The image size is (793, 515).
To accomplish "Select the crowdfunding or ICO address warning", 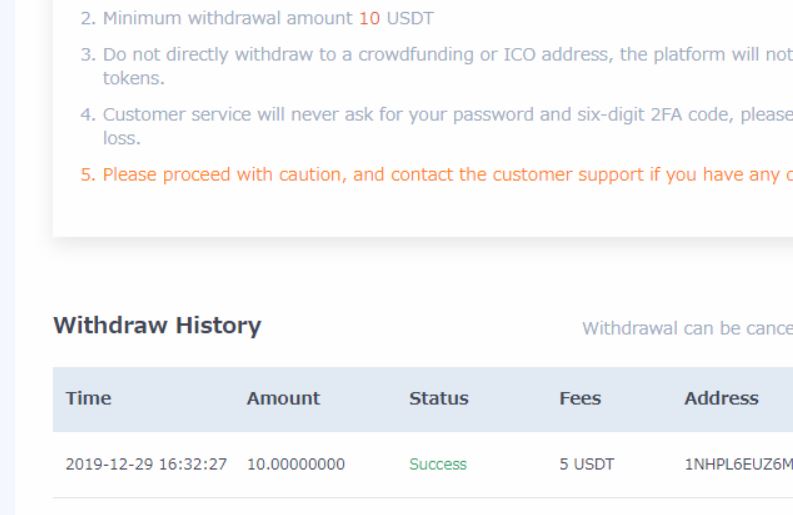I will click(x=436, y=66).
